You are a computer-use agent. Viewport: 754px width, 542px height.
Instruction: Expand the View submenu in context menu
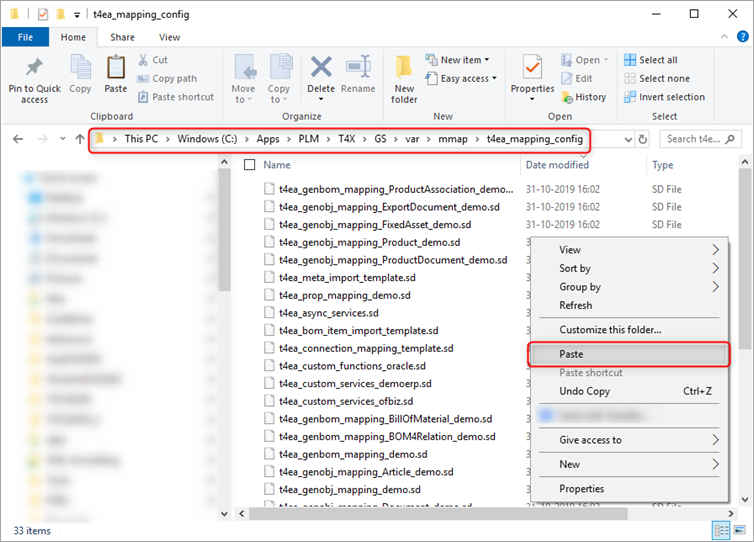629,250
